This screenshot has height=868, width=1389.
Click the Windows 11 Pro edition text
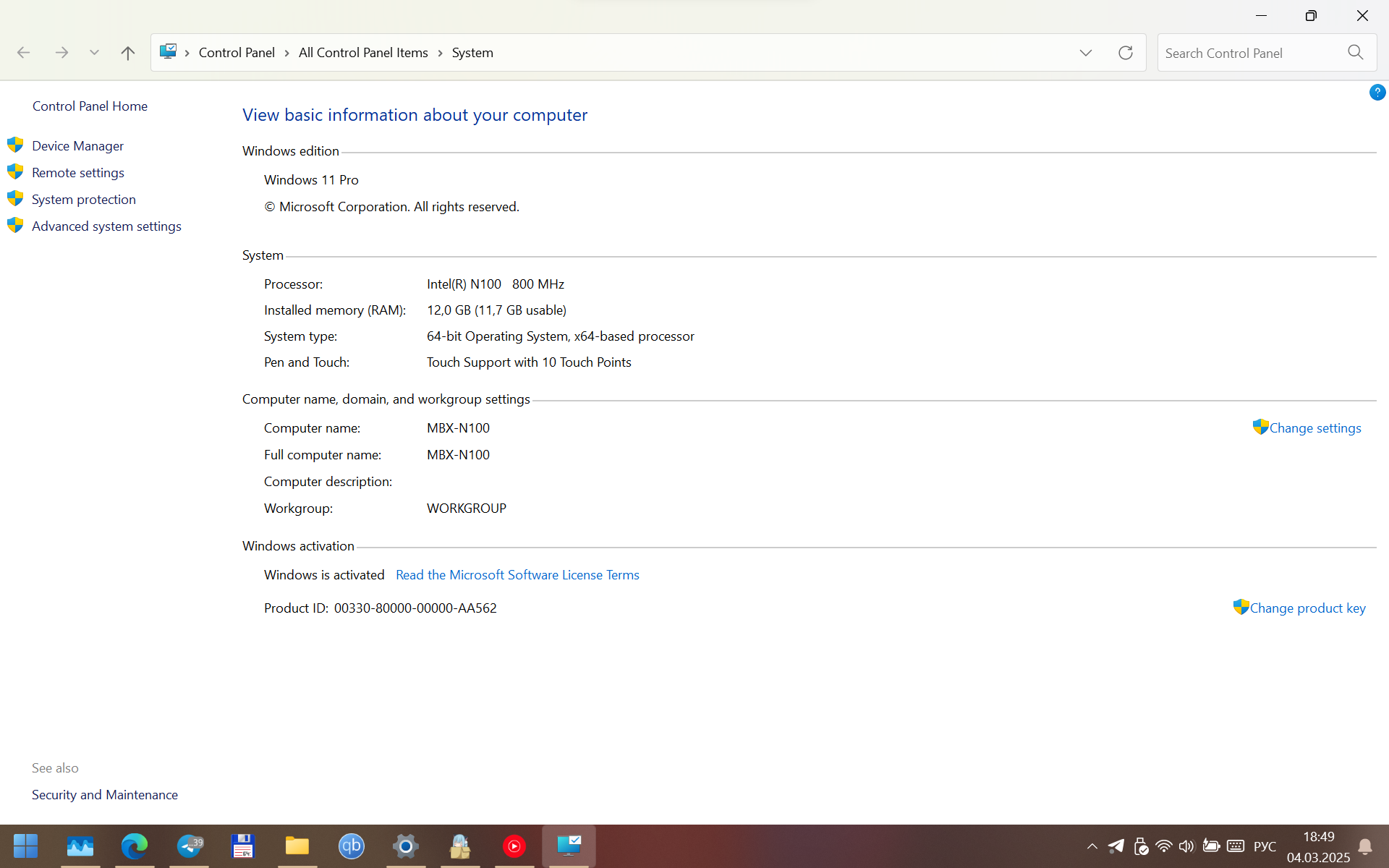(x=311, y=180)
